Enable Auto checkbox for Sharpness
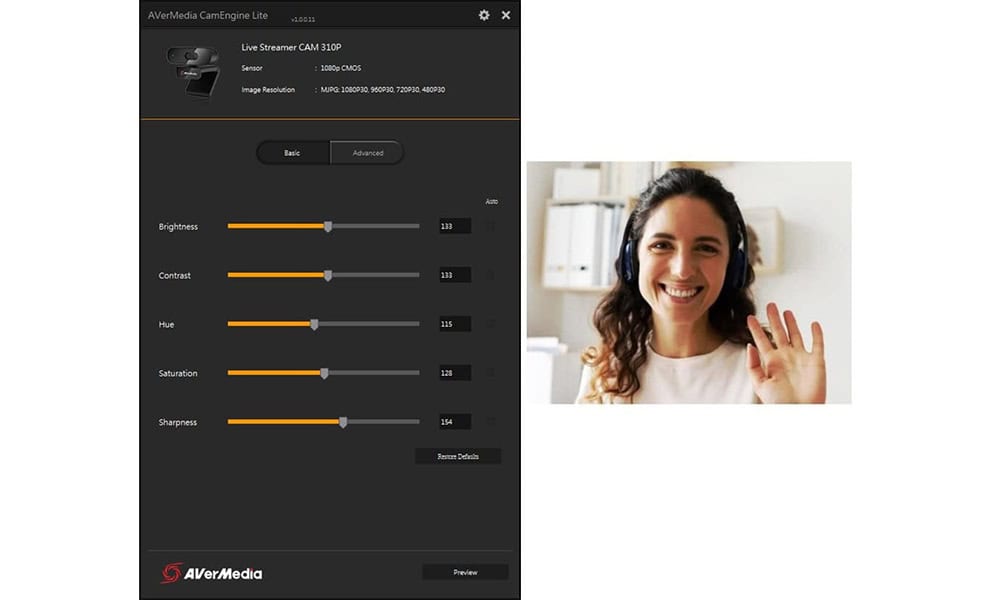 tap(491, 422)
